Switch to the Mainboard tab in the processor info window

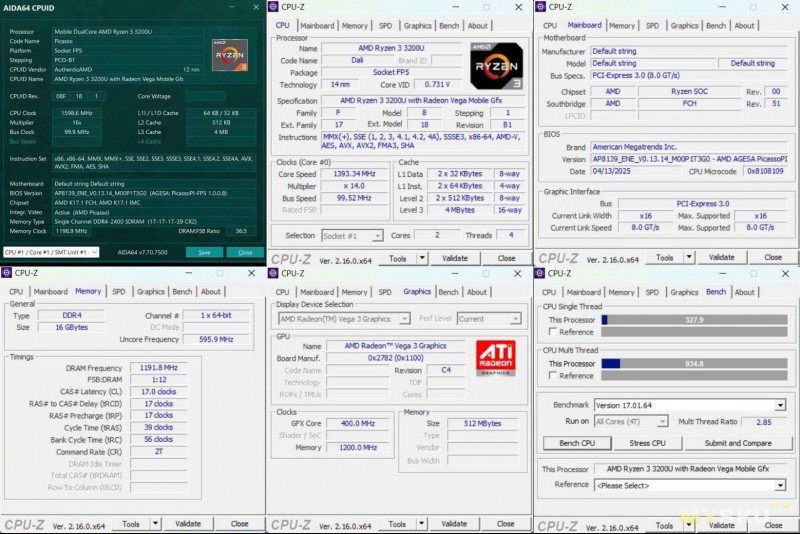[x=317, y=26]
